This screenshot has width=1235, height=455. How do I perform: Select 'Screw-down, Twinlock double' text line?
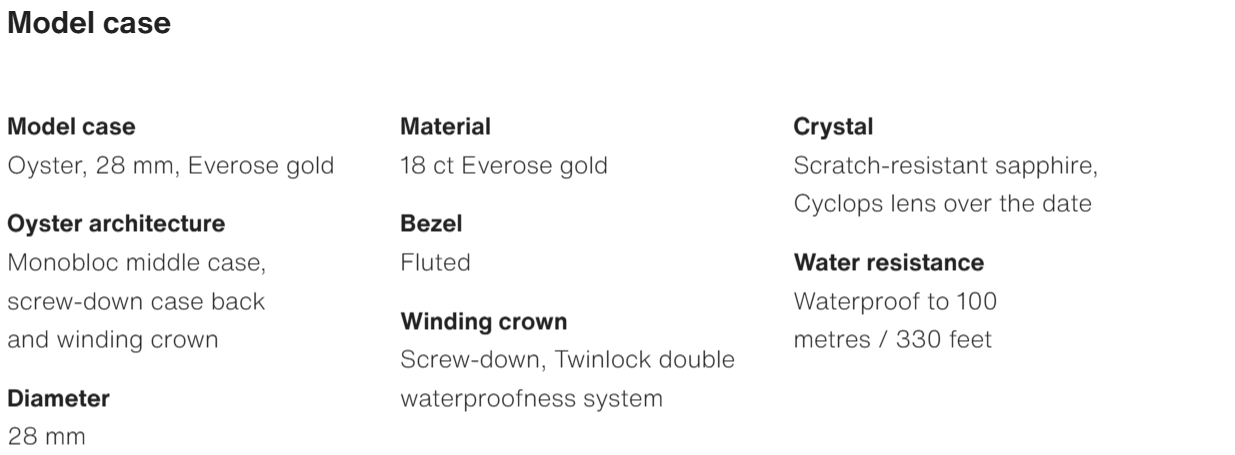tap(567, 359)
